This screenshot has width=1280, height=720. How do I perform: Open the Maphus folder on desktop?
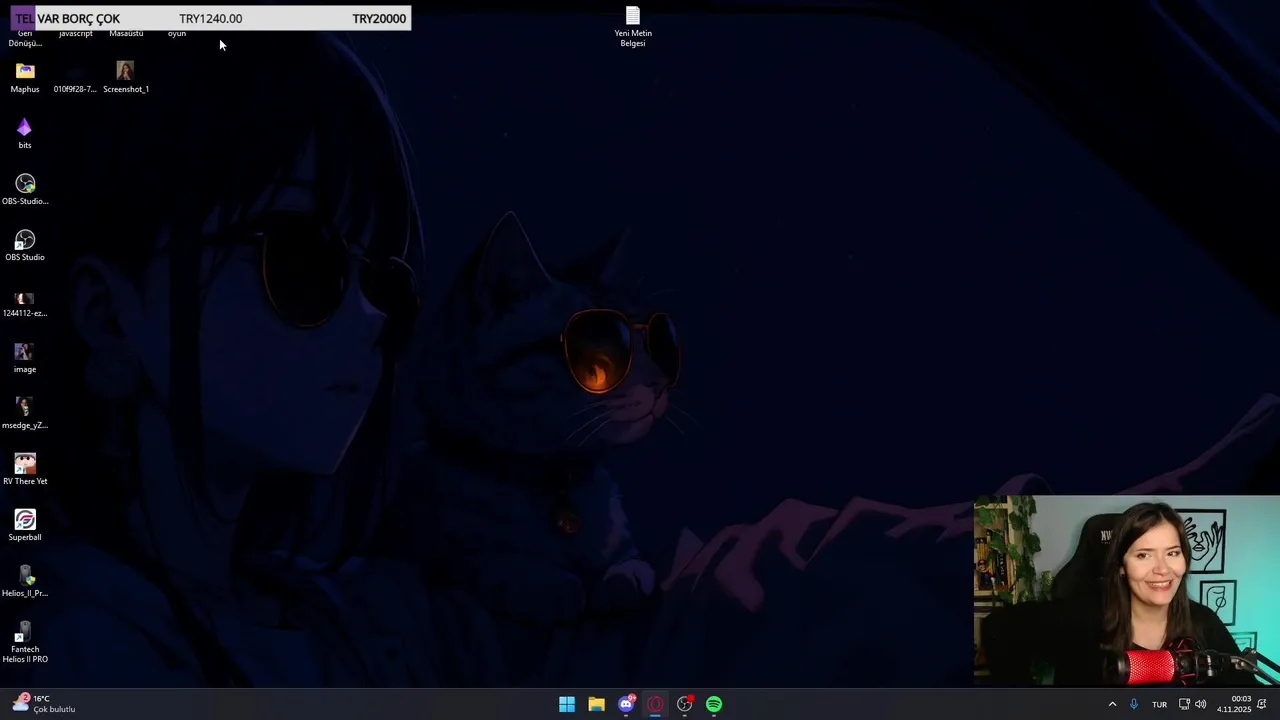[25, 78]
